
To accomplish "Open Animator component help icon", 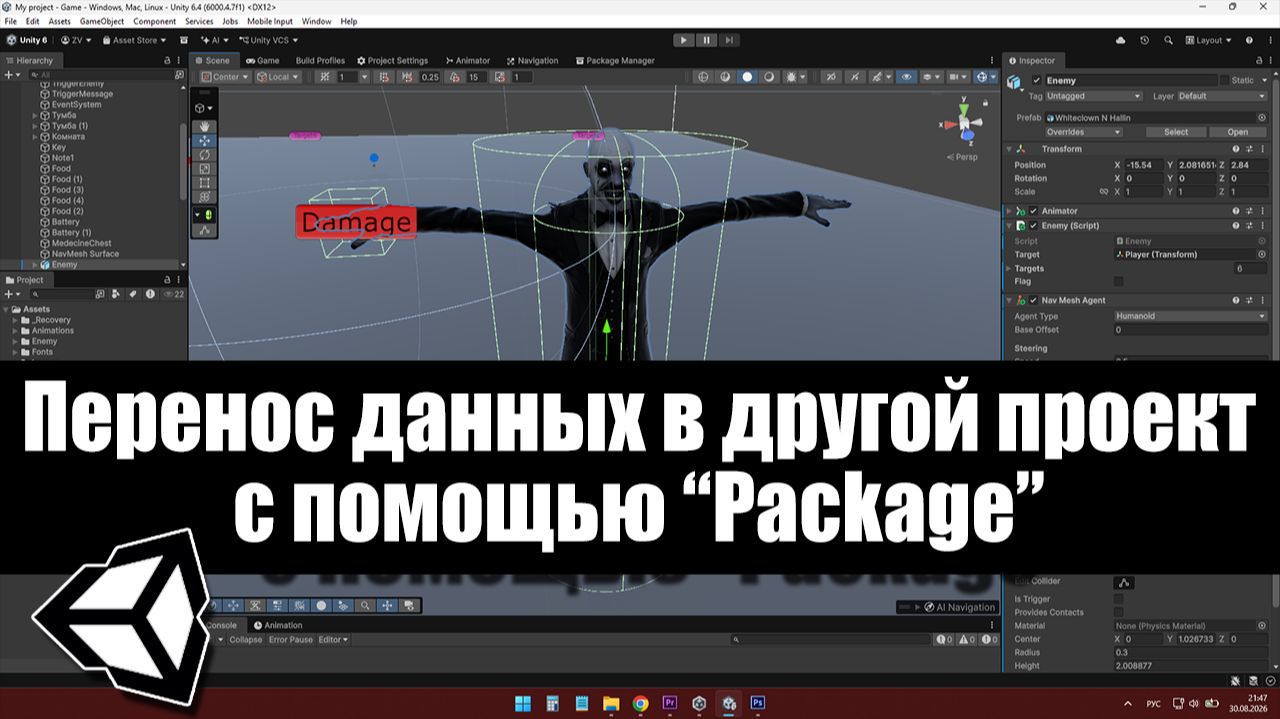I will tap(1236, 211).
